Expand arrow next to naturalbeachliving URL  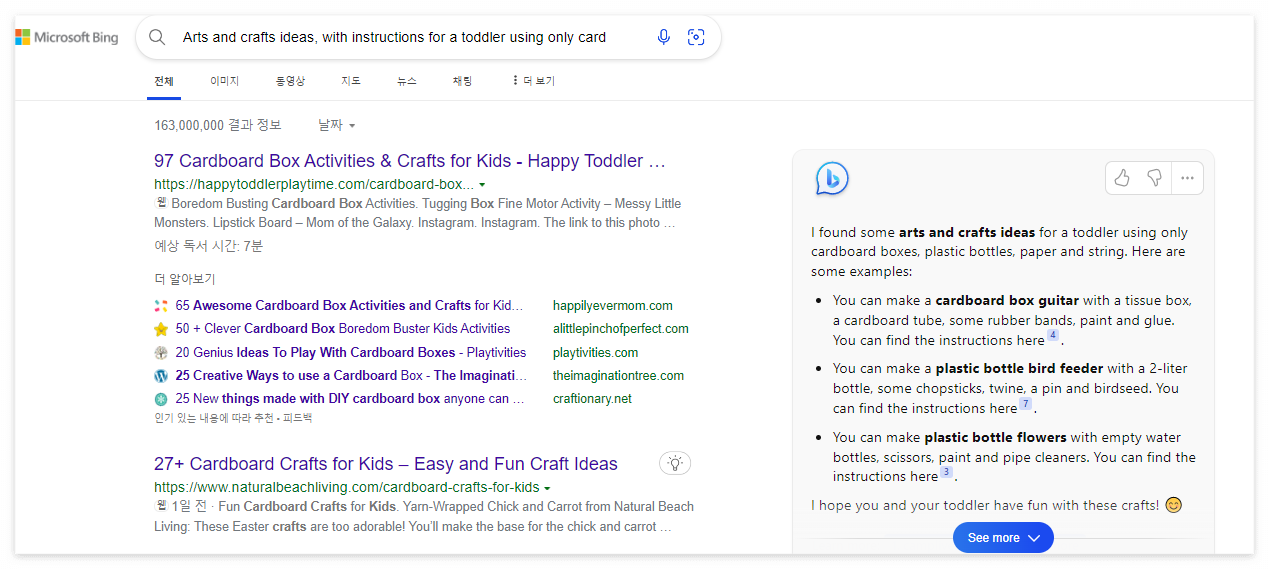pos(547,488)
